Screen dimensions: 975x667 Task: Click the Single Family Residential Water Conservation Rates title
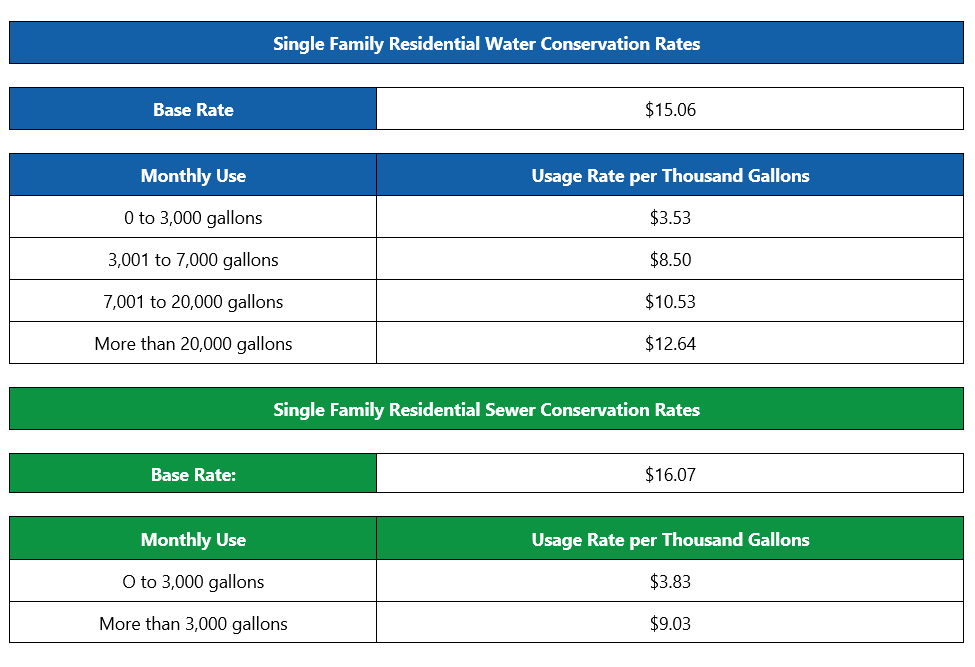[x=487, y=44]
